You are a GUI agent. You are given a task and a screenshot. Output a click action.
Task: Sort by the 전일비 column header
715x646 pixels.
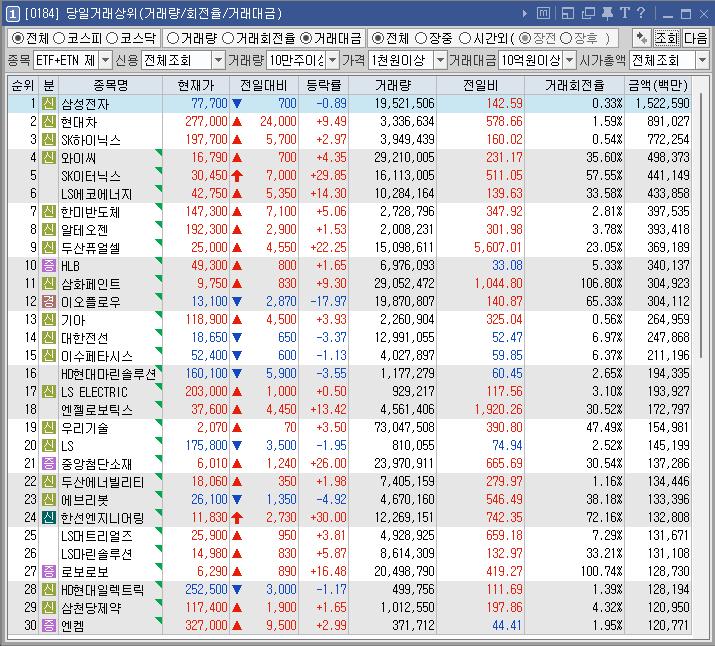pos(481,85)
